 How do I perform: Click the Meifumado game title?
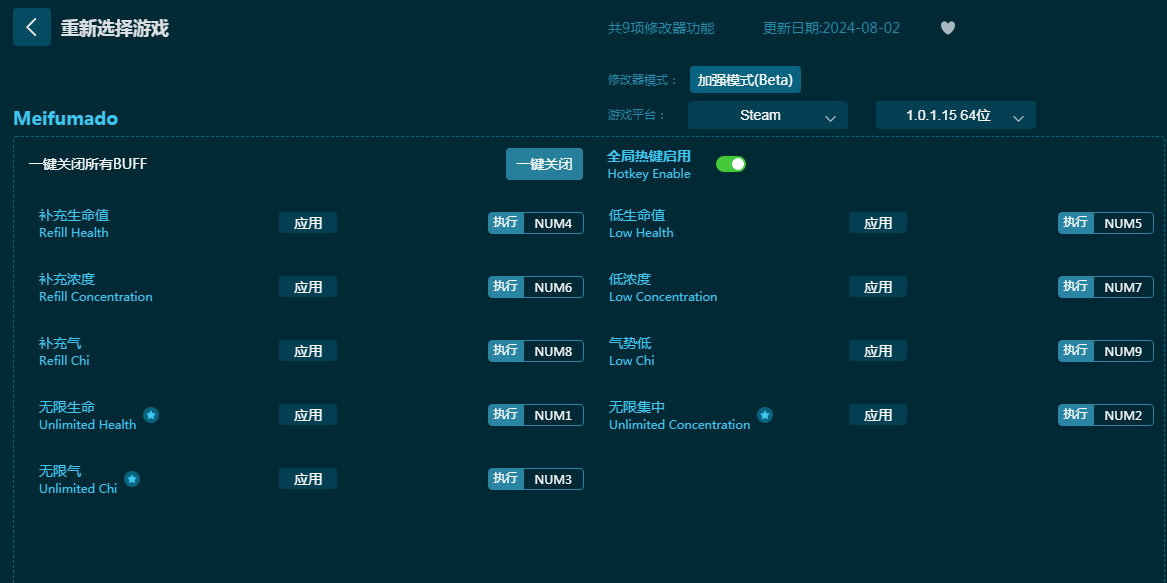(x=65, y=118)
